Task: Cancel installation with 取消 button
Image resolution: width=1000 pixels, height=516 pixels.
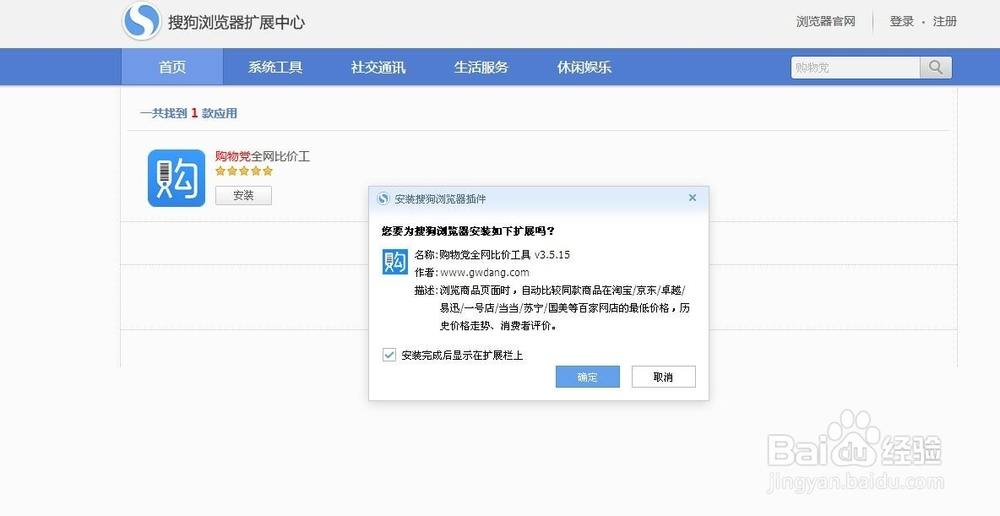Action: pyautogui.click(x=663, y=376)
